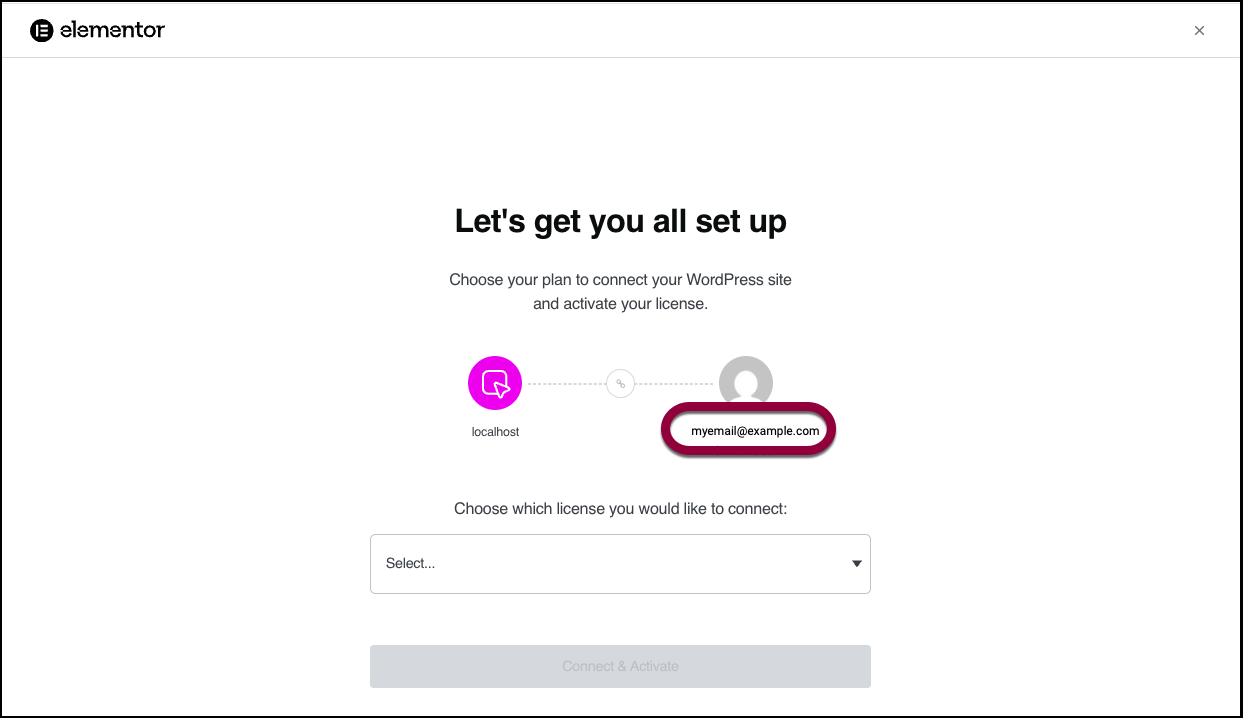Click the myemail@example.com account label
The width and height of the screenshot is (1243, 718).
[755, 431]
